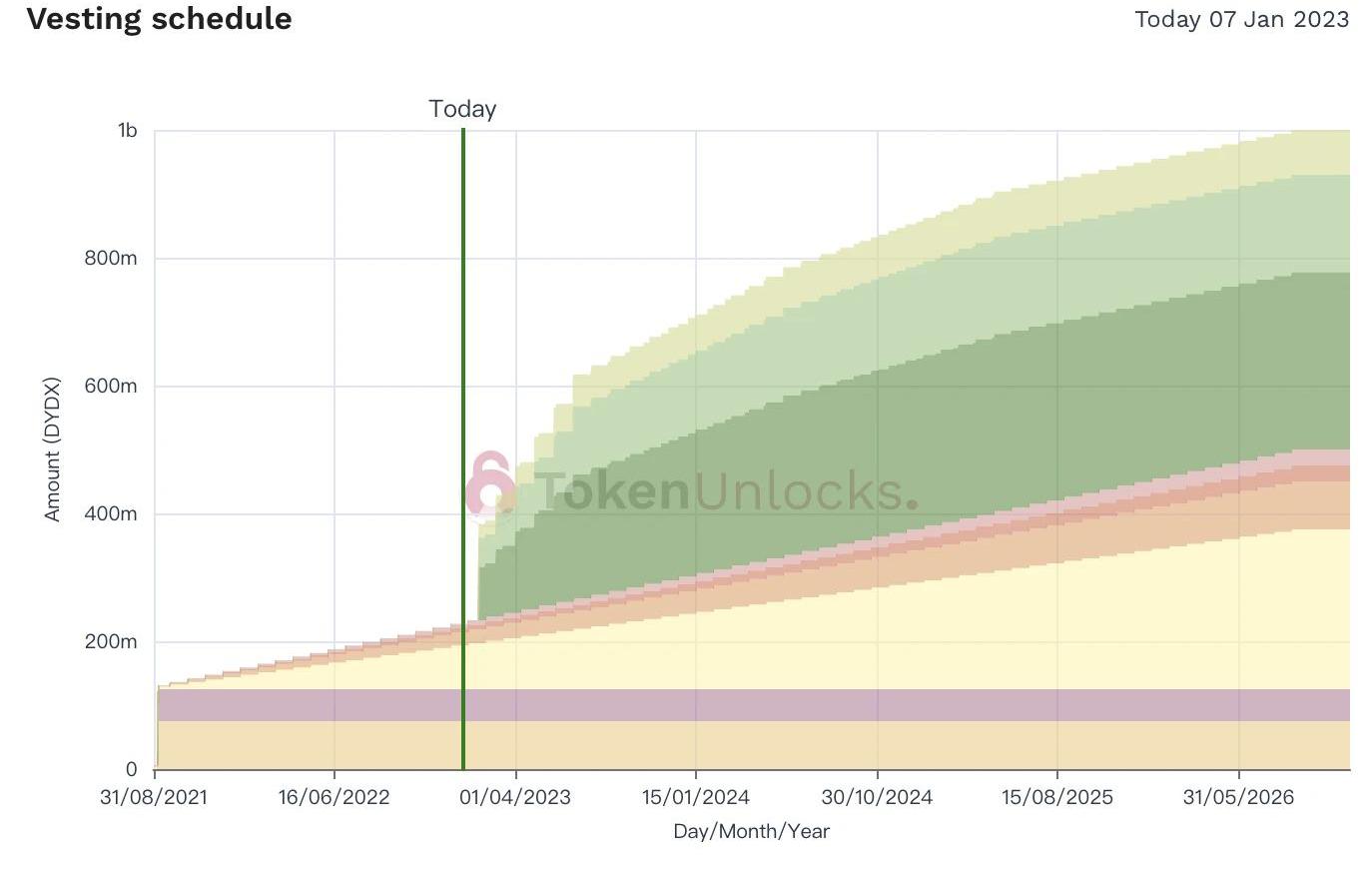Click the 31/05/2026 date label
Image resolution: width=1372 pixels, height=869 pixels.
1238,797
